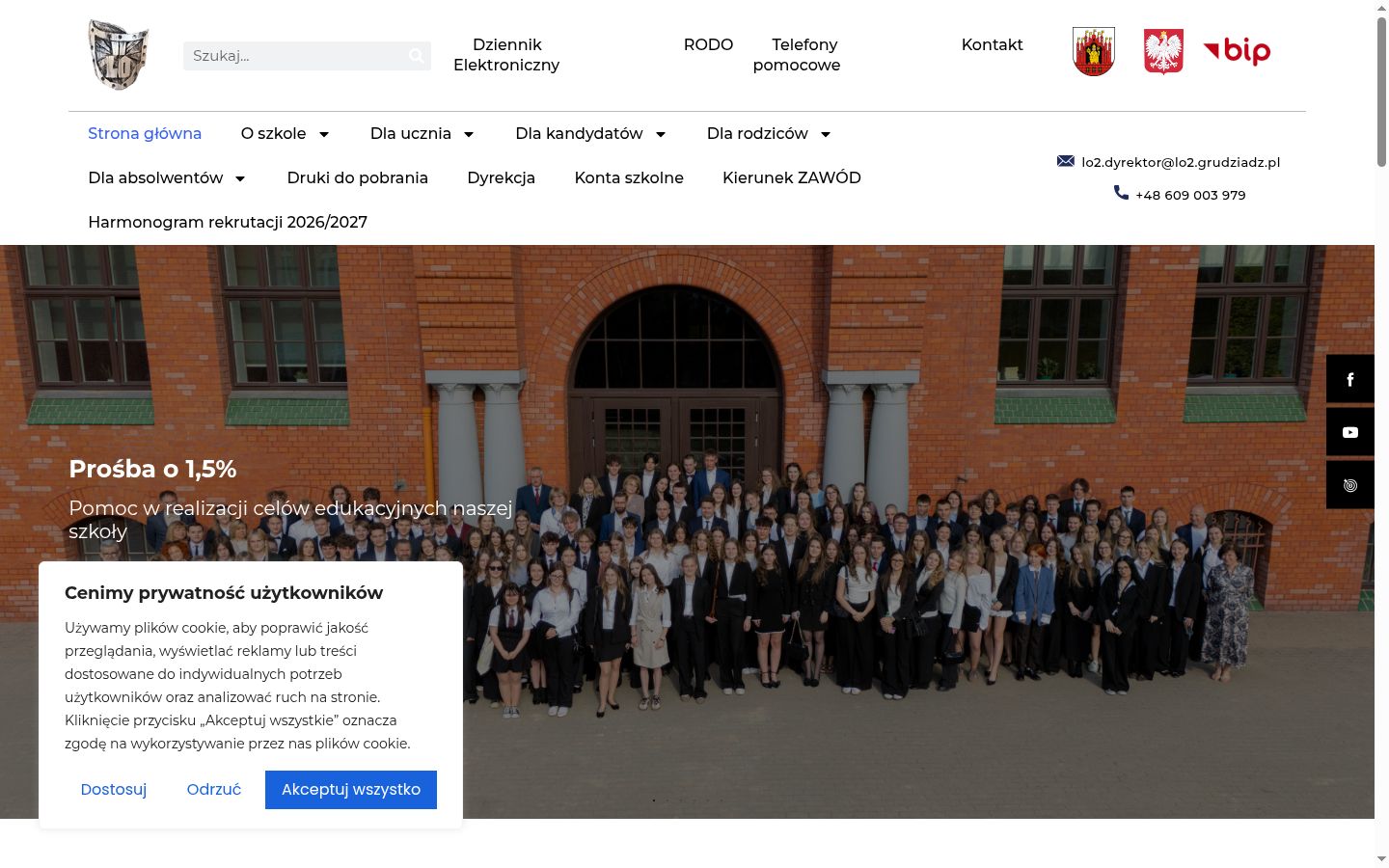Click the third spiral social icon
1389x868 pixels.
pyautogui.click(x=1350, y=485)
